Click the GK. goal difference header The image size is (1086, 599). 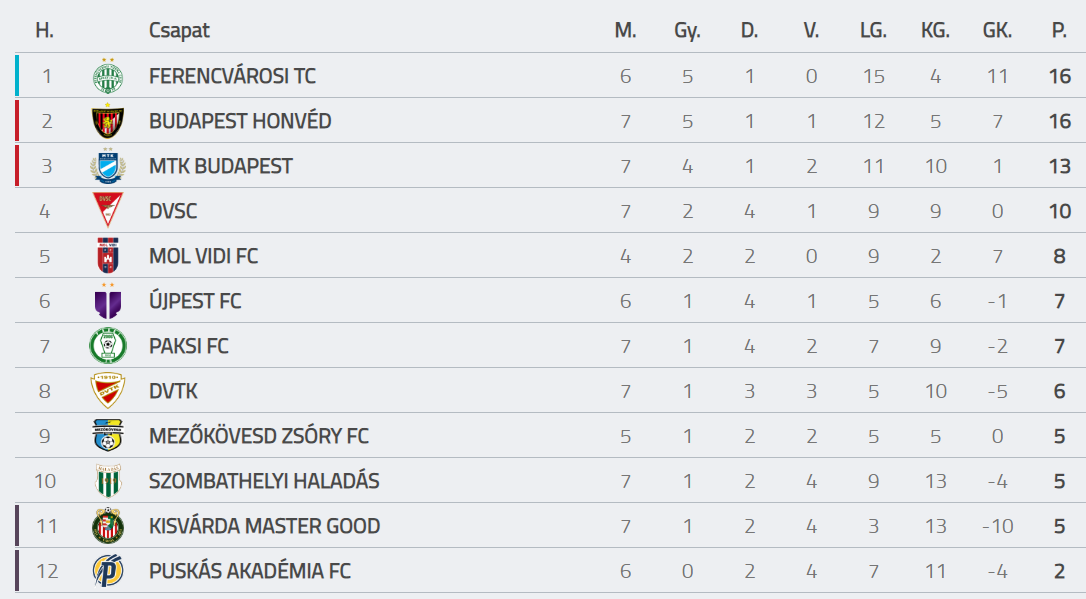pos(997,30)
